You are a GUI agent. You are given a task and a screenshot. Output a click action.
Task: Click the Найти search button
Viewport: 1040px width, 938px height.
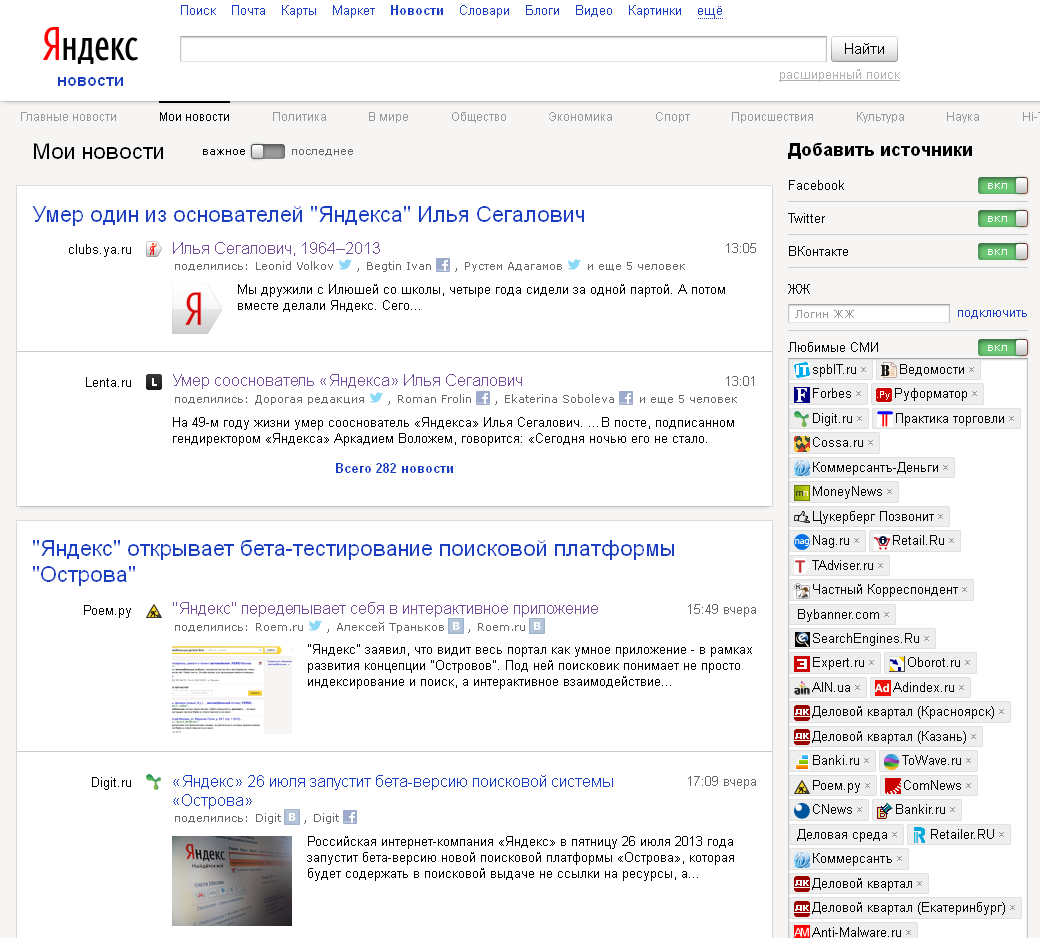(x=864, y=49)
